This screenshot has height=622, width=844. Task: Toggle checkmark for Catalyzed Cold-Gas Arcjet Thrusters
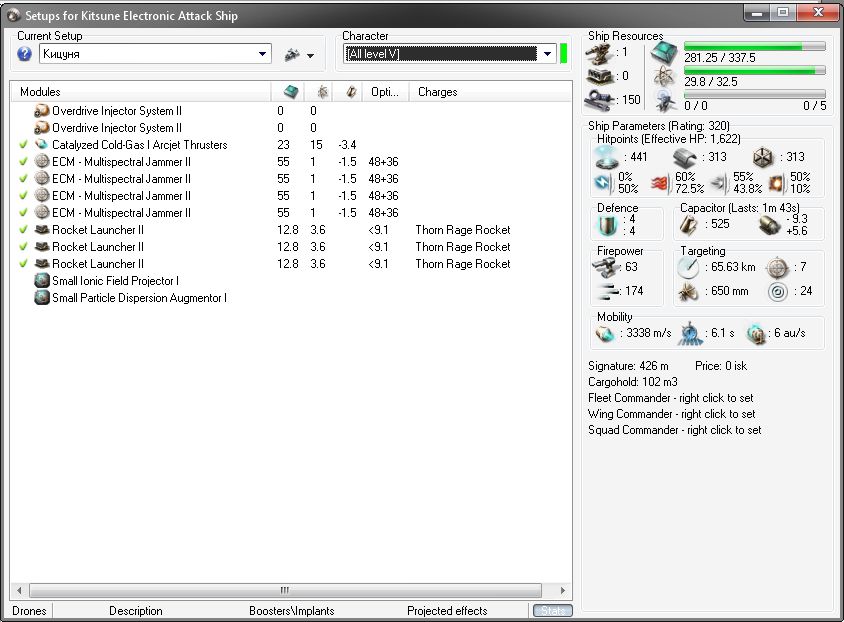tap(23, 145)
